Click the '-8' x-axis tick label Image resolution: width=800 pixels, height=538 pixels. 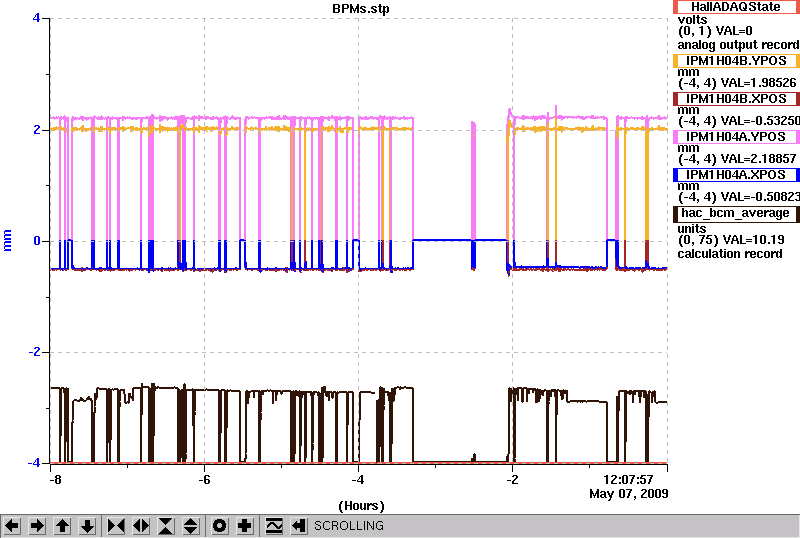click(x=55, y=480)
